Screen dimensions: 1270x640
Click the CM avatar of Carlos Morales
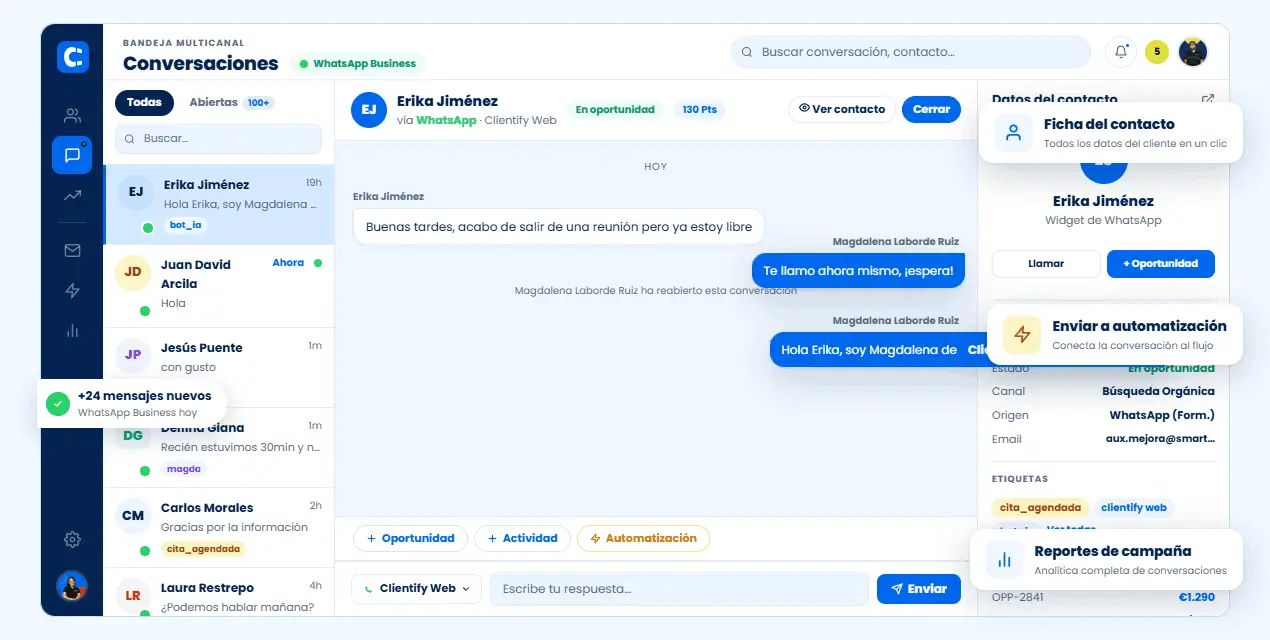coord(133,516)
